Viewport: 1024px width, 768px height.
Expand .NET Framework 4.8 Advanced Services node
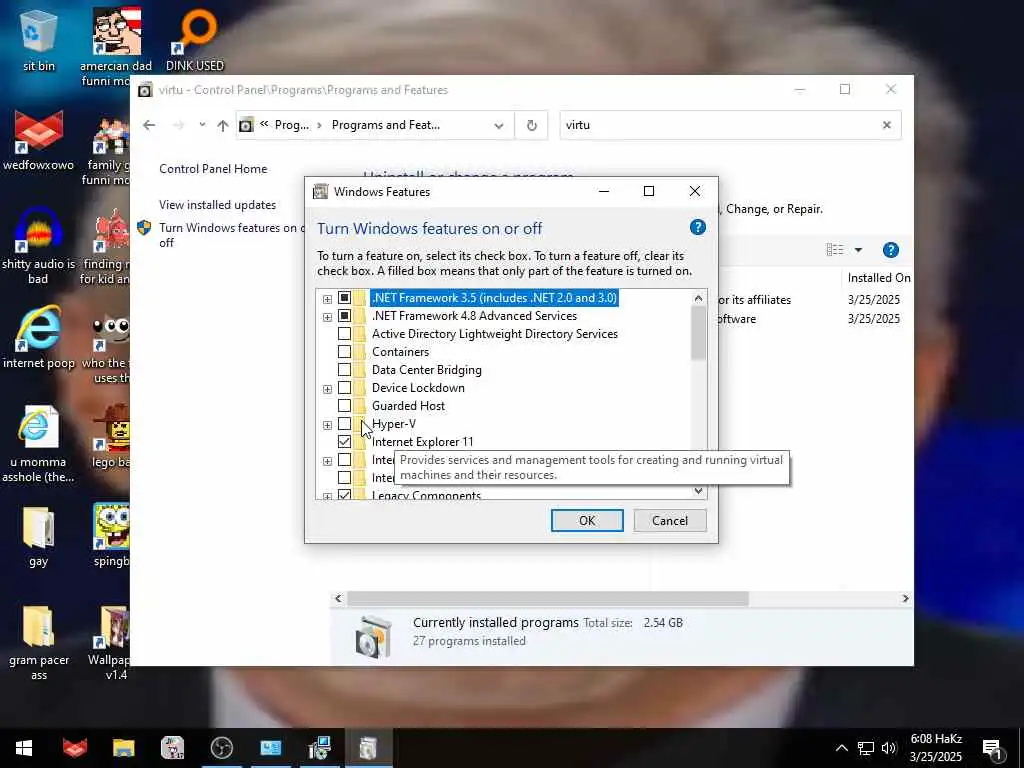click(x=327, y=317)
